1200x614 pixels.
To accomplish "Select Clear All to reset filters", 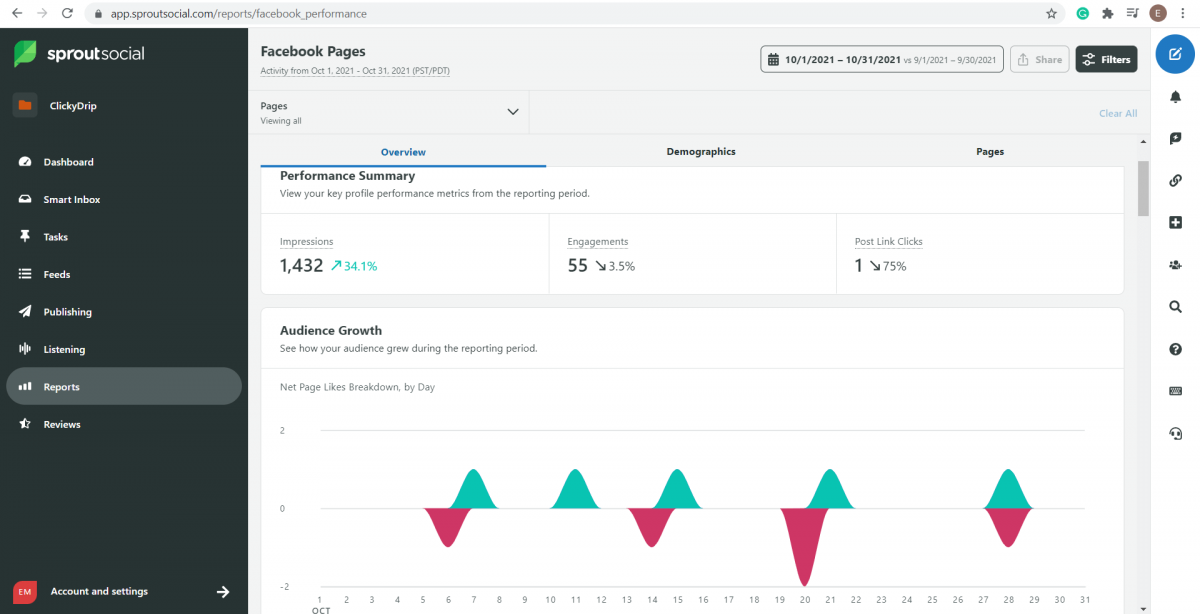I will [1117, 113].
